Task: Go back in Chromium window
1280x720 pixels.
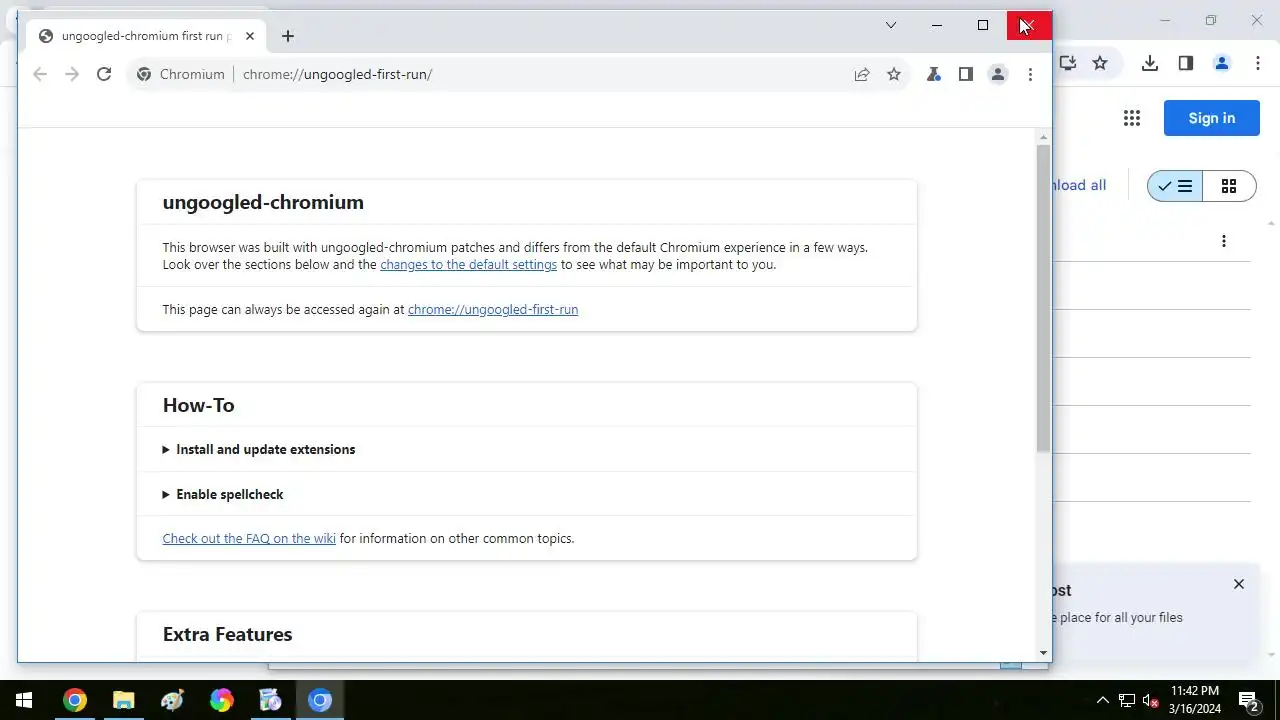Action: click(x=40, y=74)
